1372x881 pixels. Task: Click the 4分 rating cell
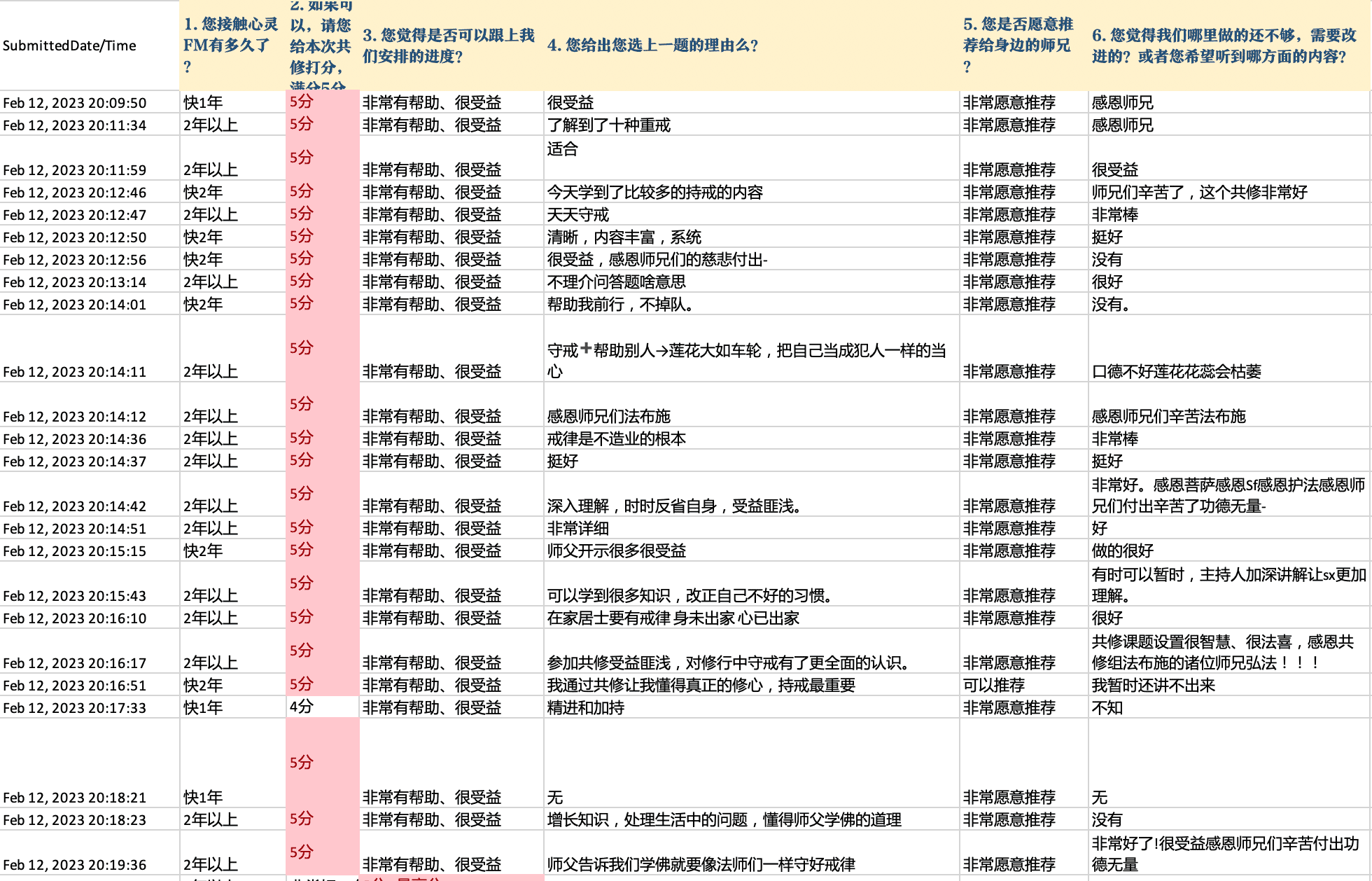[x=301, y=707]
